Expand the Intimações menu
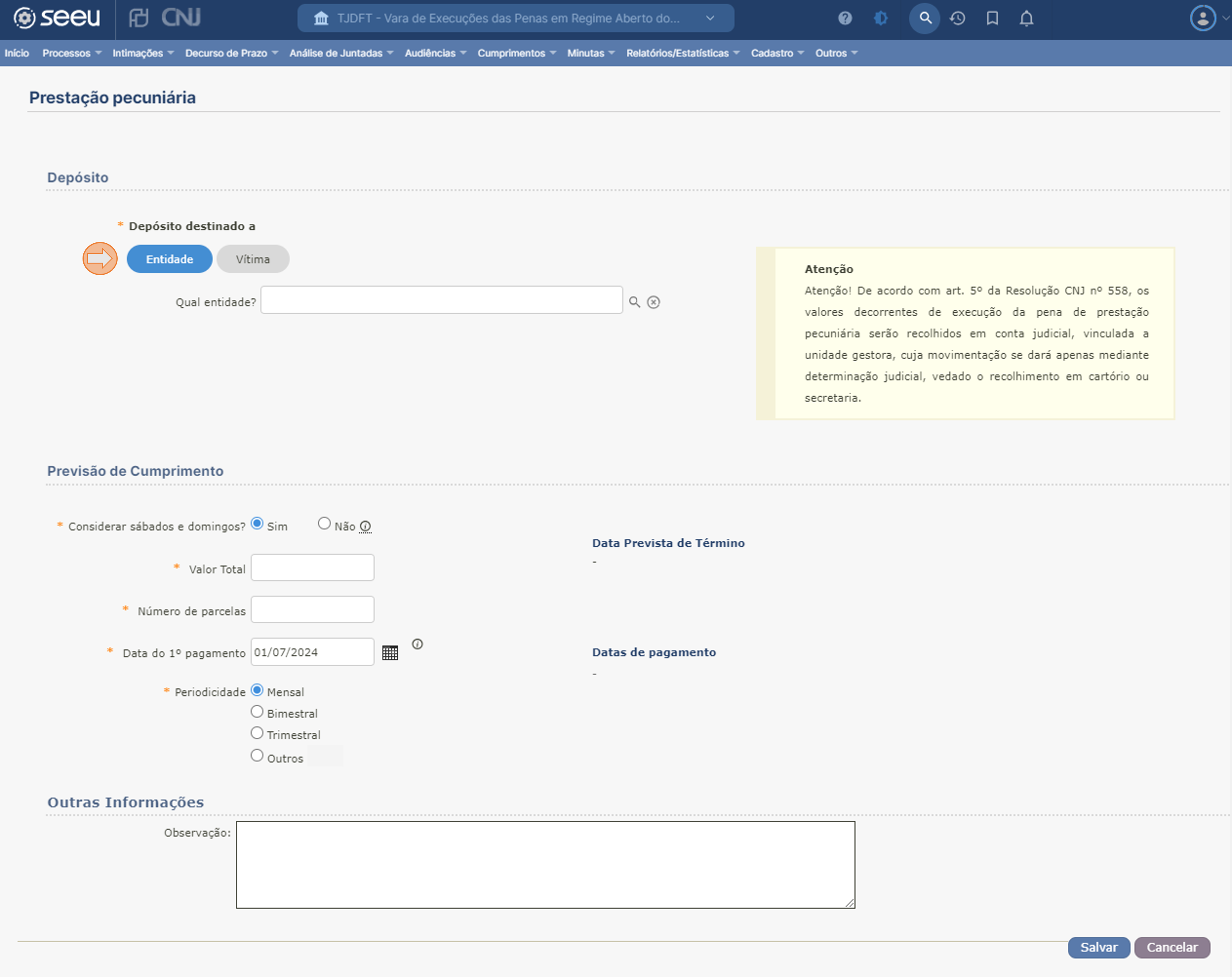The height and width of the screenshot is (977, 1232). point(143,53)
